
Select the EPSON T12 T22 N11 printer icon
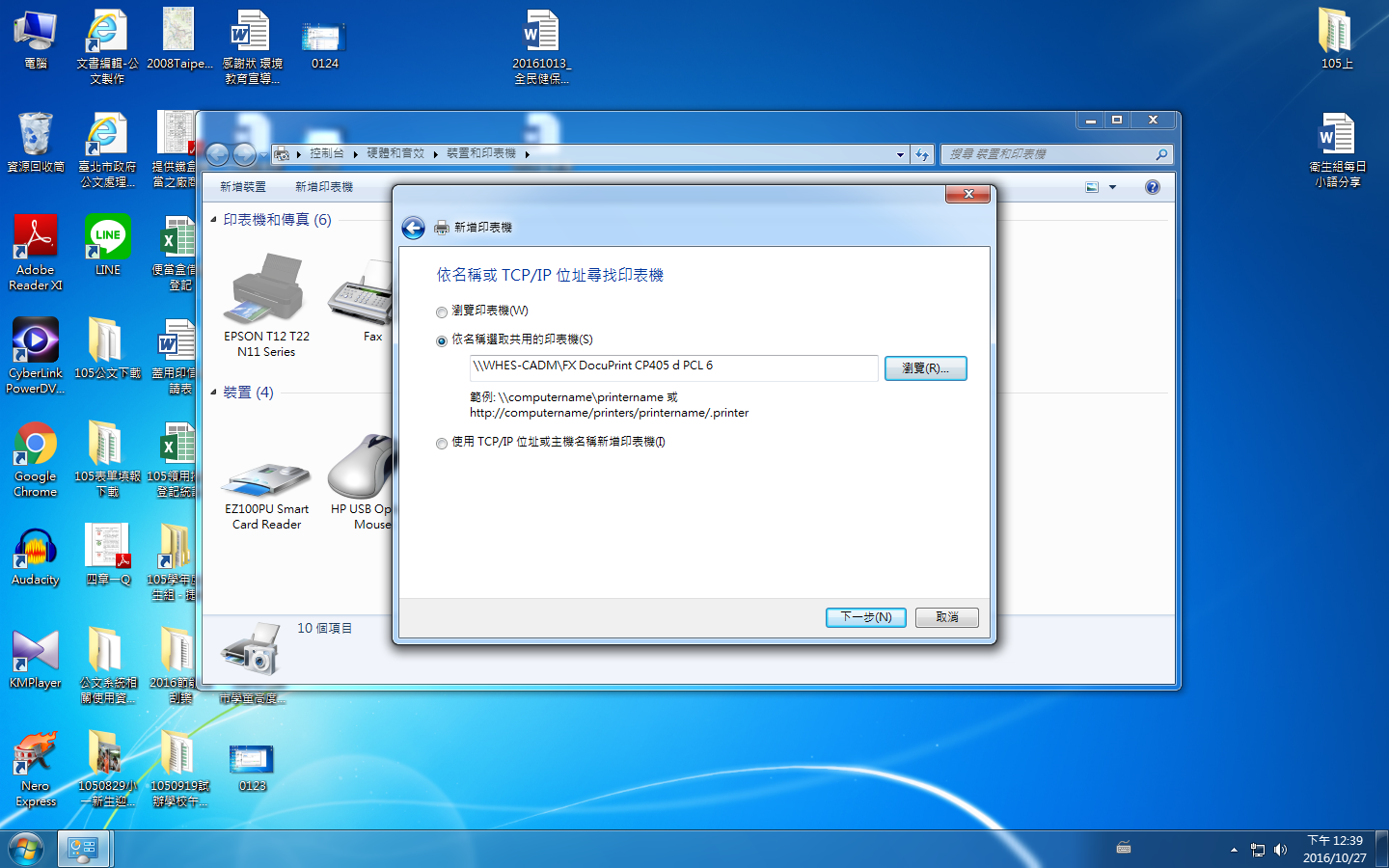(266, 289)
